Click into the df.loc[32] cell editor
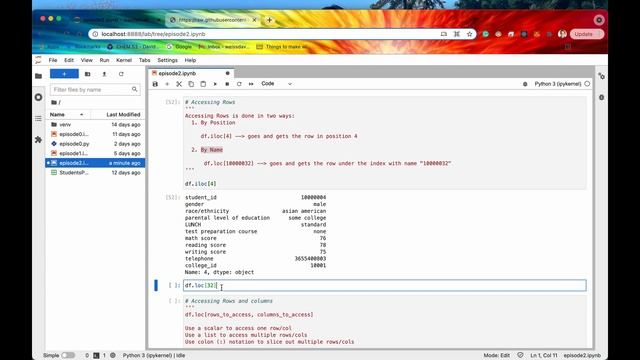This screenshot has height=360, width=640. click(384, 285)
